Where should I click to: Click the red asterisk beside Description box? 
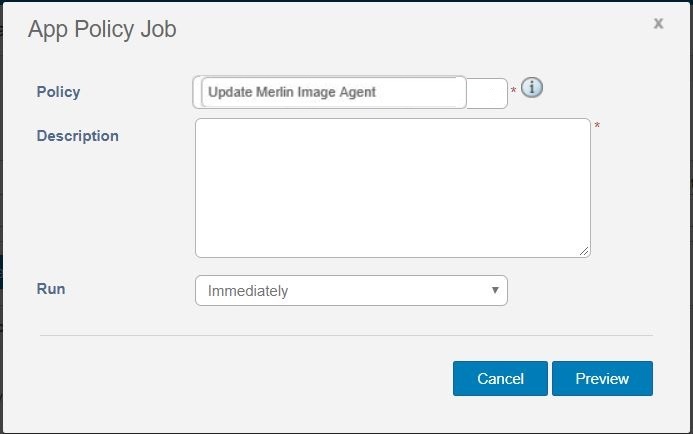pos(597,126)
